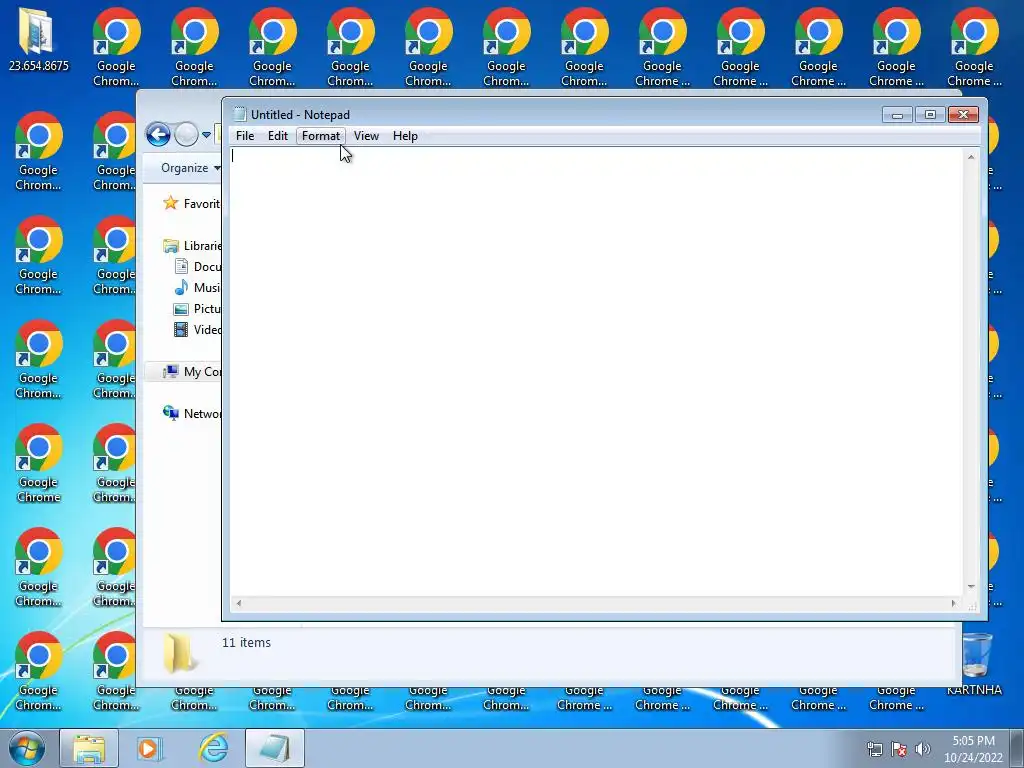Open the Pictures library in Explorer
This screenshot has width=1024, height=768.
[x=198, y=308]
